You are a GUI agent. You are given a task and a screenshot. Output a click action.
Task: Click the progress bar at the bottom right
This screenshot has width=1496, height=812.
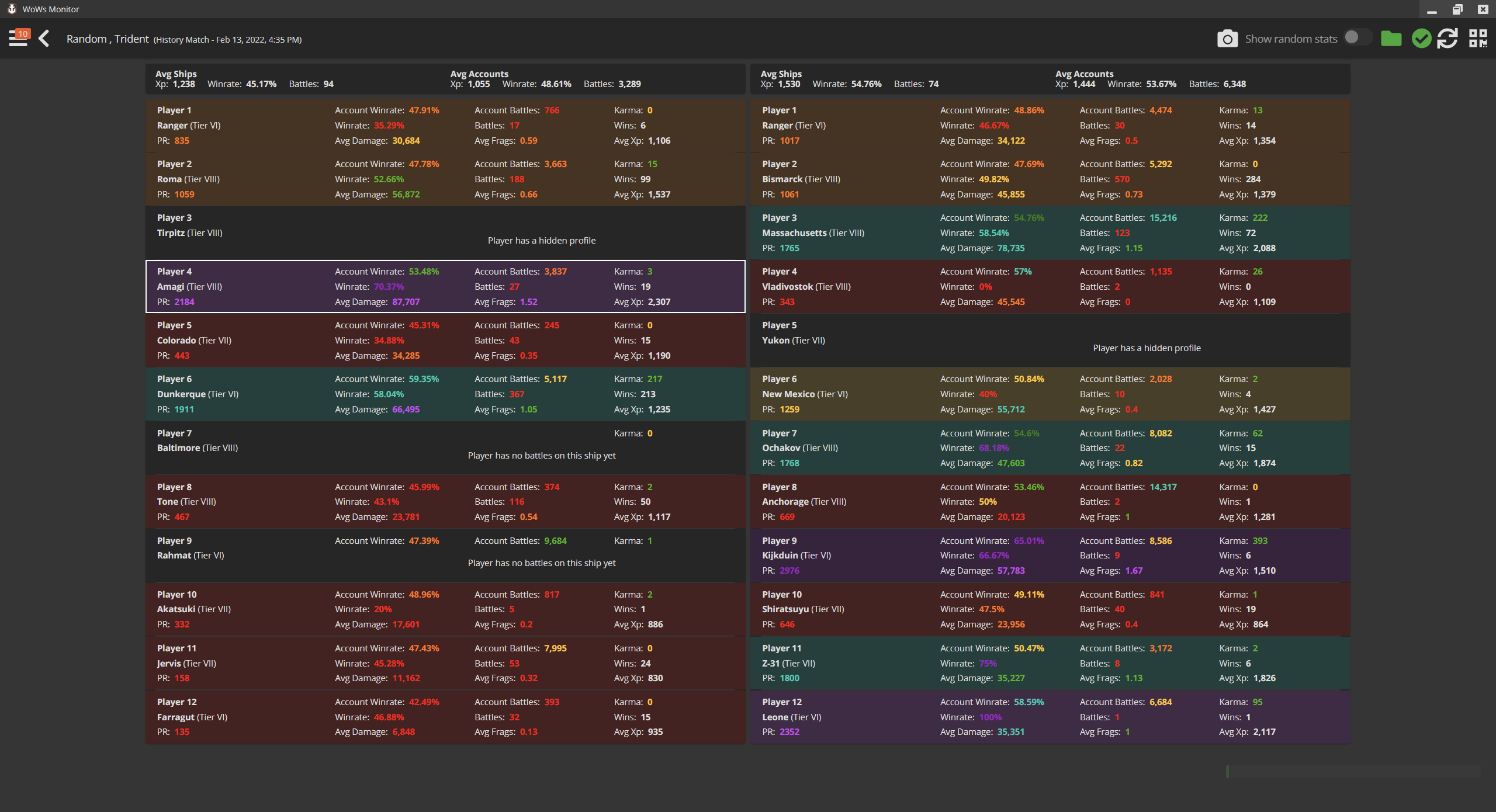1353,772
